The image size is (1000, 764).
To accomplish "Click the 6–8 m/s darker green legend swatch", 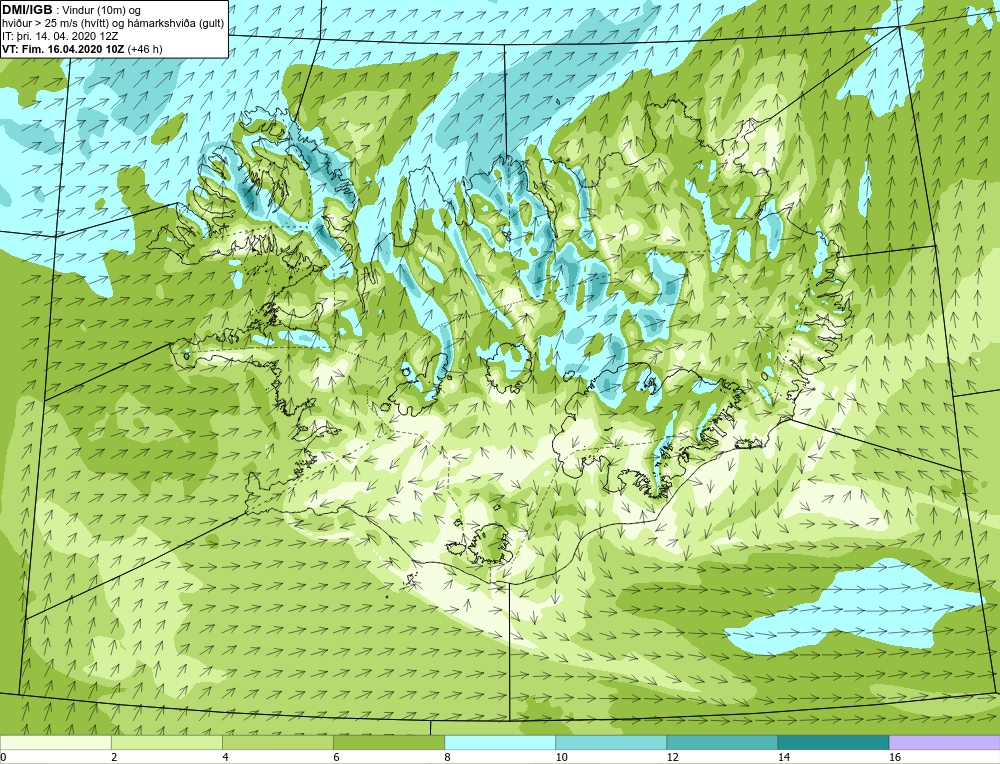I will click(388, 742).
